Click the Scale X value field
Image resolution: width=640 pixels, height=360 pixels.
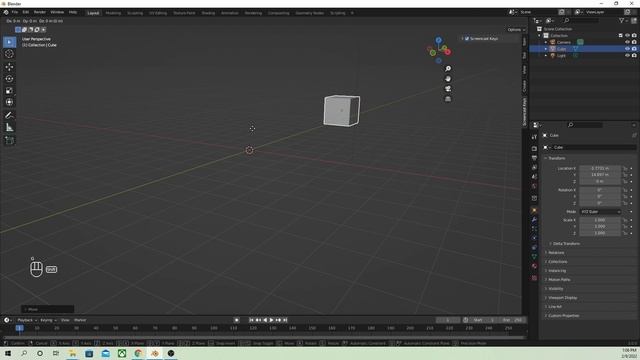(600, 220)
